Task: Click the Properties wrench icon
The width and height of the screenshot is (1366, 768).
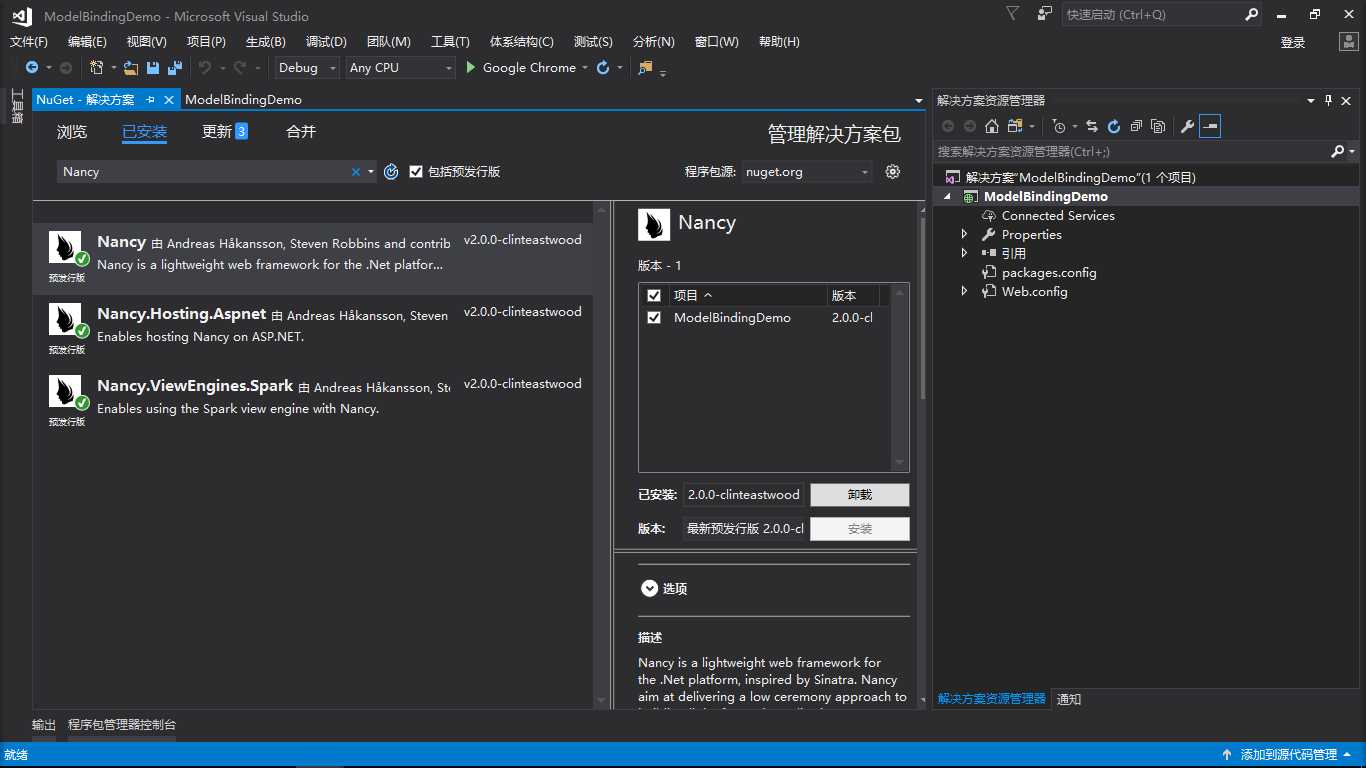Action: tap(1187, 126)
